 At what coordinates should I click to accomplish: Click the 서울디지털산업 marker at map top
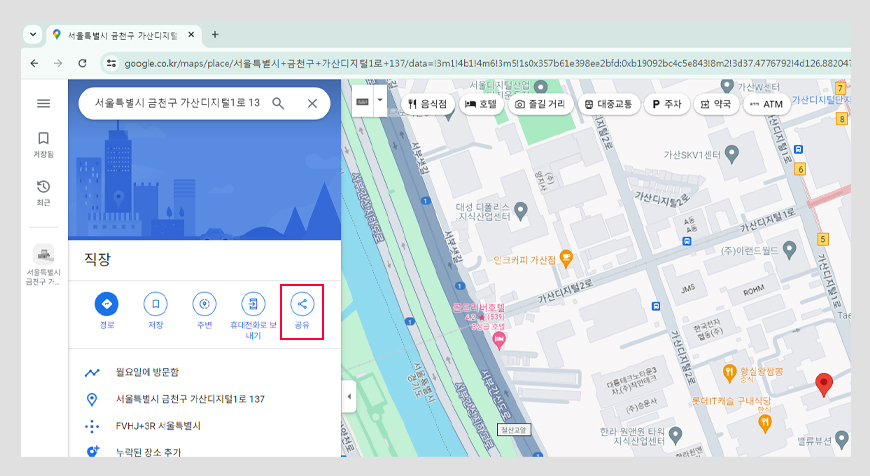pyautogui.click(x=540, y=87)
